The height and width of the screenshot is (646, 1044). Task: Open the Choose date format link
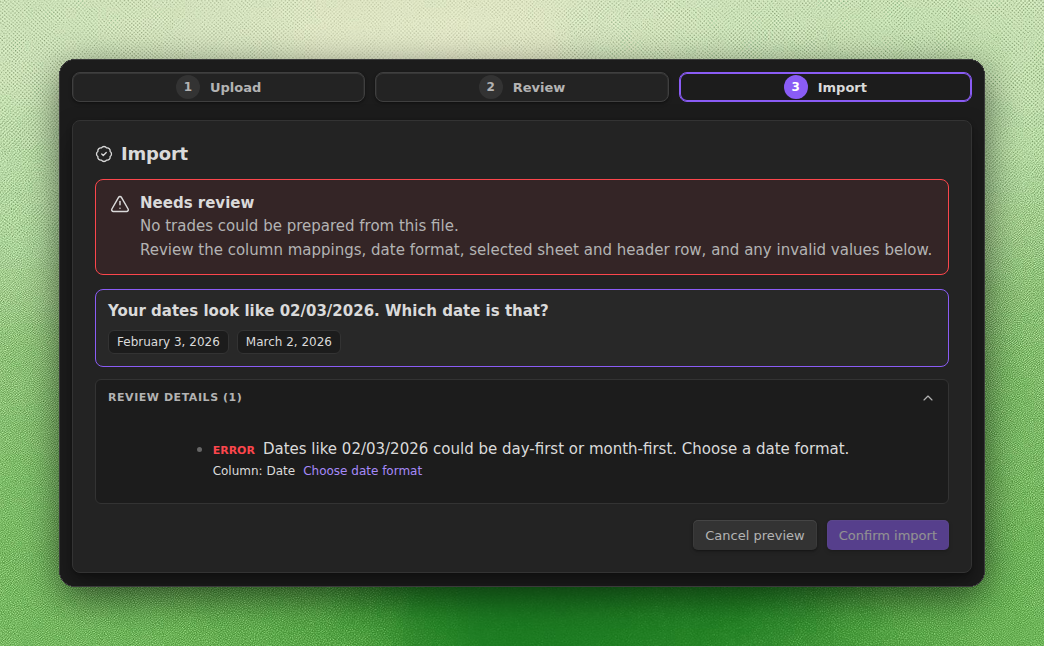coord(362,471)
